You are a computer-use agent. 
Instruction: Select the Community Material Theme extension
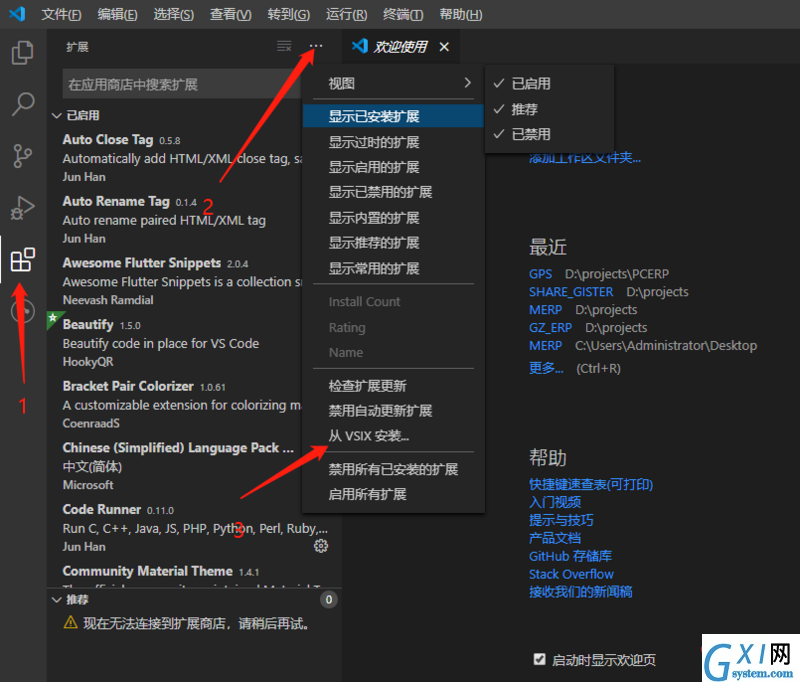pyautogui.click(x=194, y=574)
